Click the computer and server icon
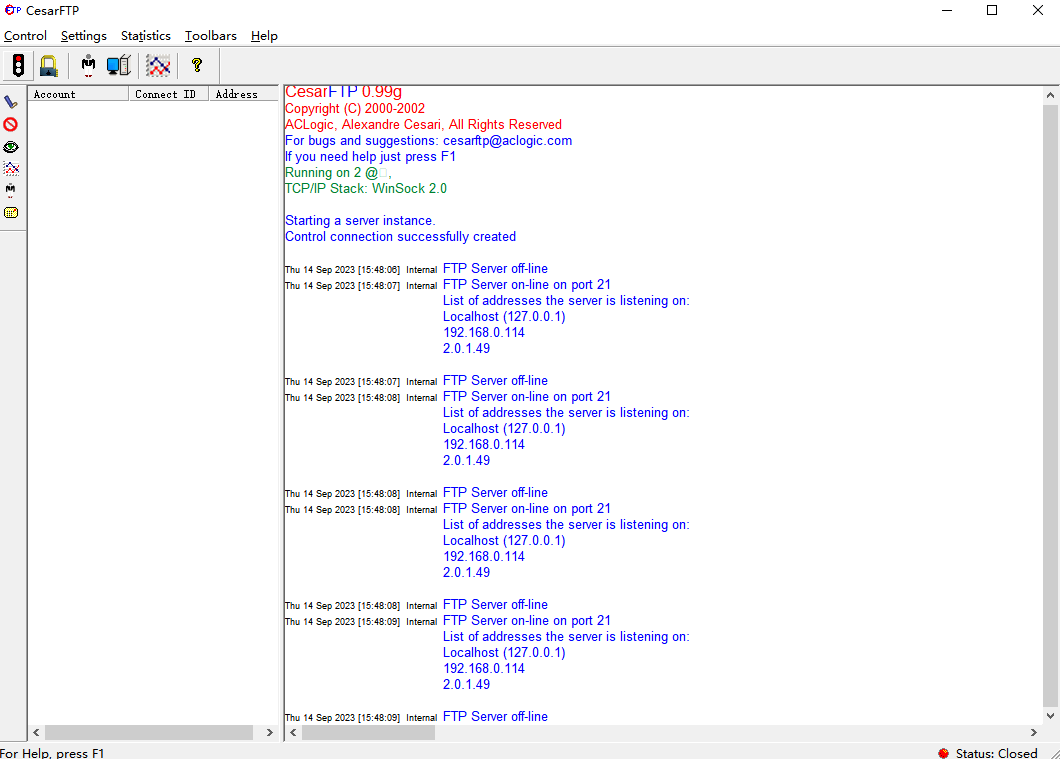This screenshot has width=1060, height=759. [x=119, y=66]
